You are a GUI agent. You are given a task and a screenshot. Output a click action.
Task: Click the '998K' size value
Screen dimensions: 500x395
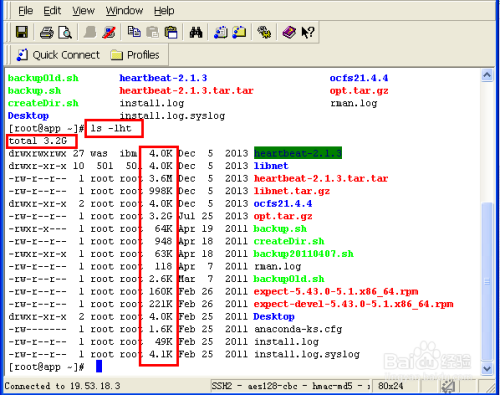[161, 191]
